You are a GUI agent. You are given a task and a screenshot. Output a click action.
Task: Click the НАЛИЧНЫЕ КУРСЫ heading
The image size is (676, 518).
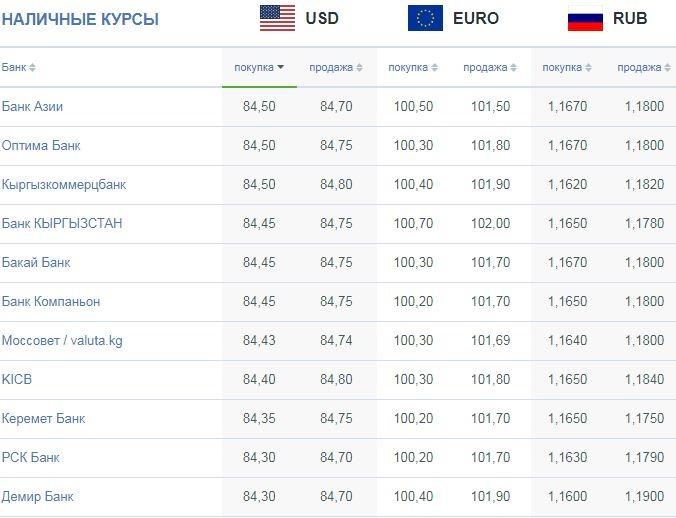coord(80,19)
